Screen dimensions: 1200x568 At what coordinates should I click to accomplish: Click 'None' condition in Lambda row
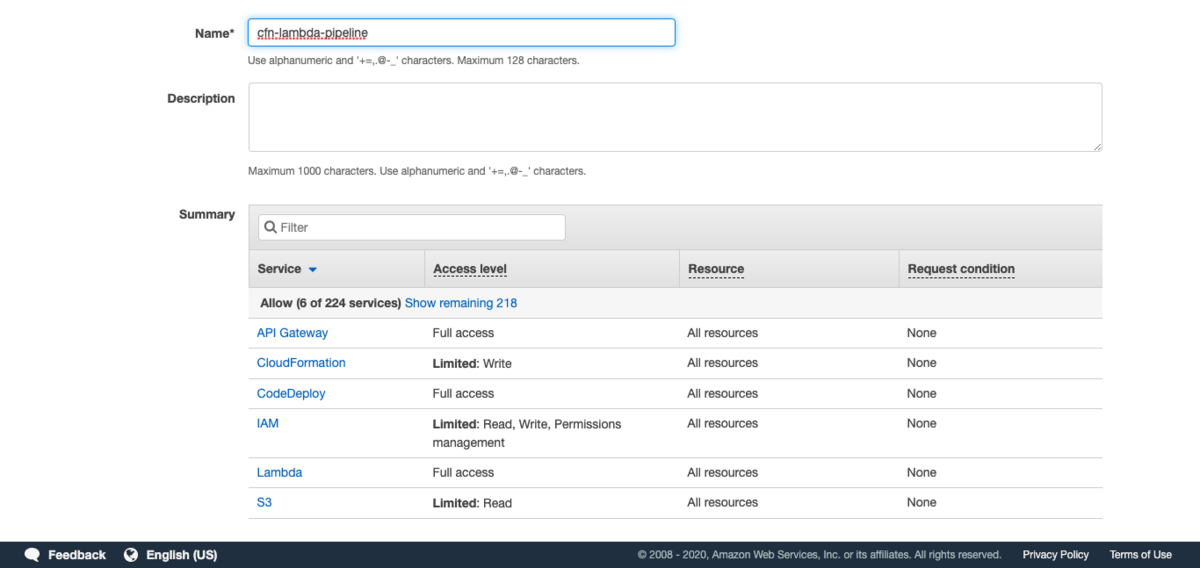point(921,473)
